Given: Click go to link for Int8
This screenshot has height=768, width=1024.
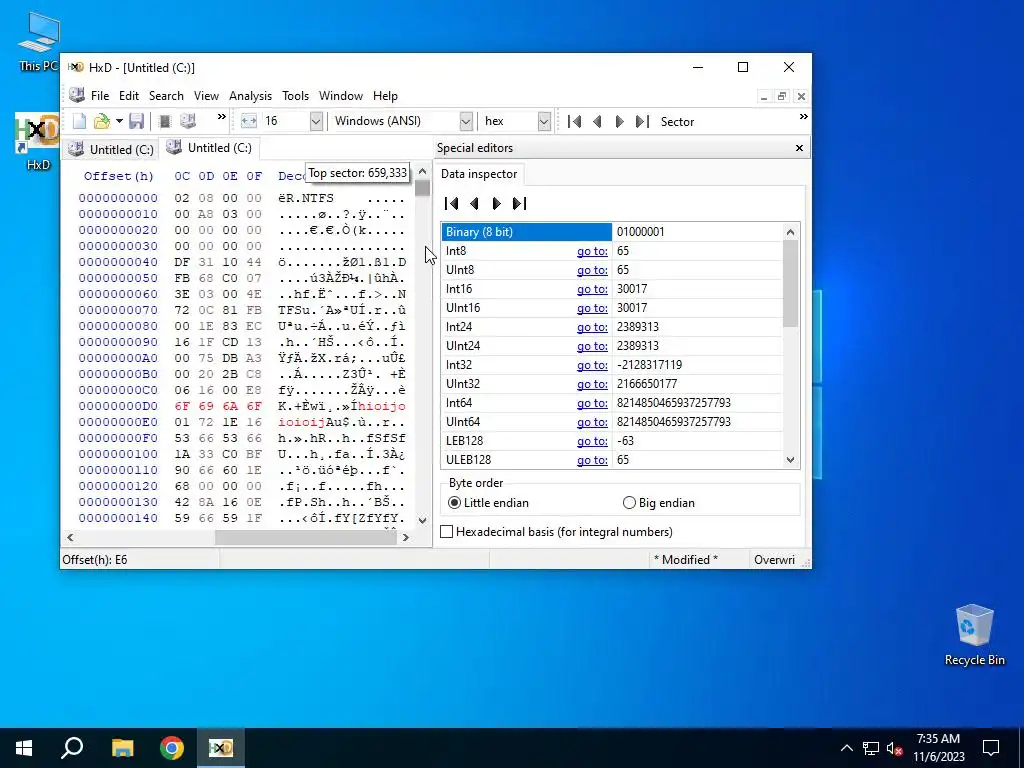Looking at the screenshot, I should [x=592, y=251].
